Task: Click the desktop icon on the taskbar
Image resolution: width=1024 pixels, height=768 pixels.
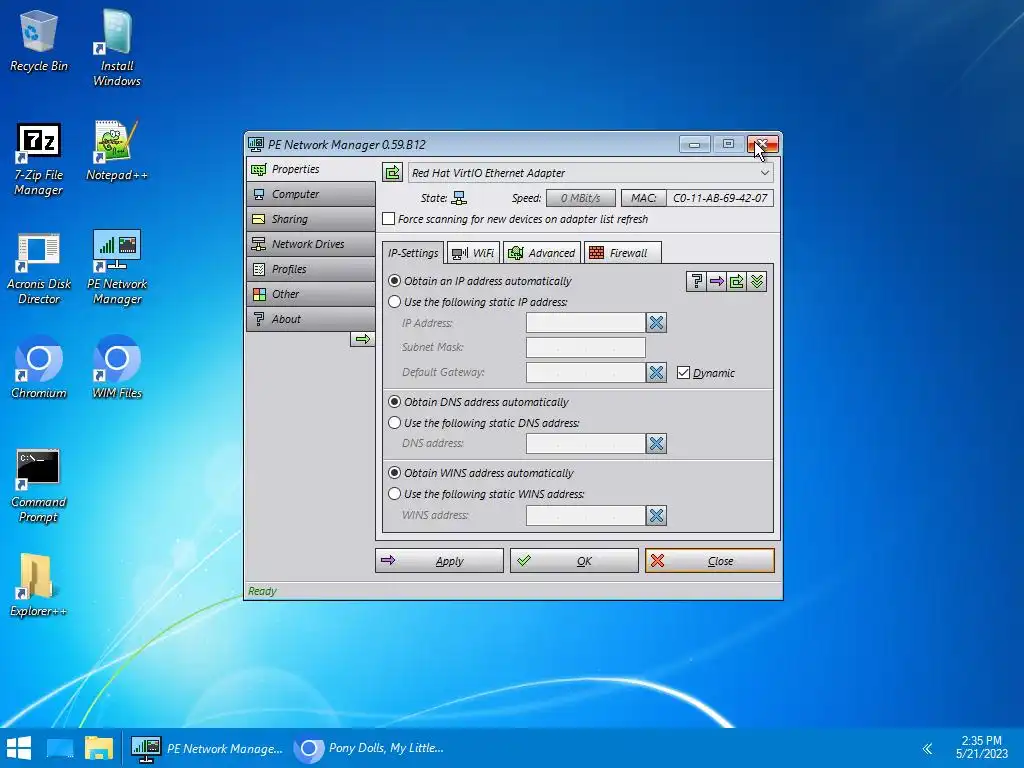Action: click(59, 748)
